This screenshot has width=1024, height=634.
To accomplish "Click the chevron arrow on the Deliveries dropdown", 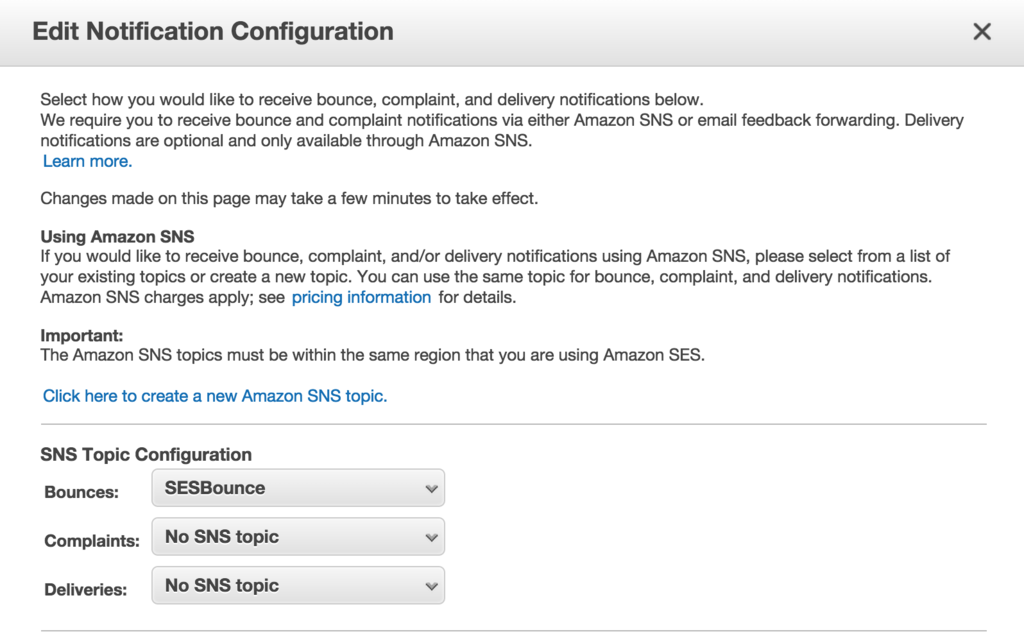I will coord(431,586).
